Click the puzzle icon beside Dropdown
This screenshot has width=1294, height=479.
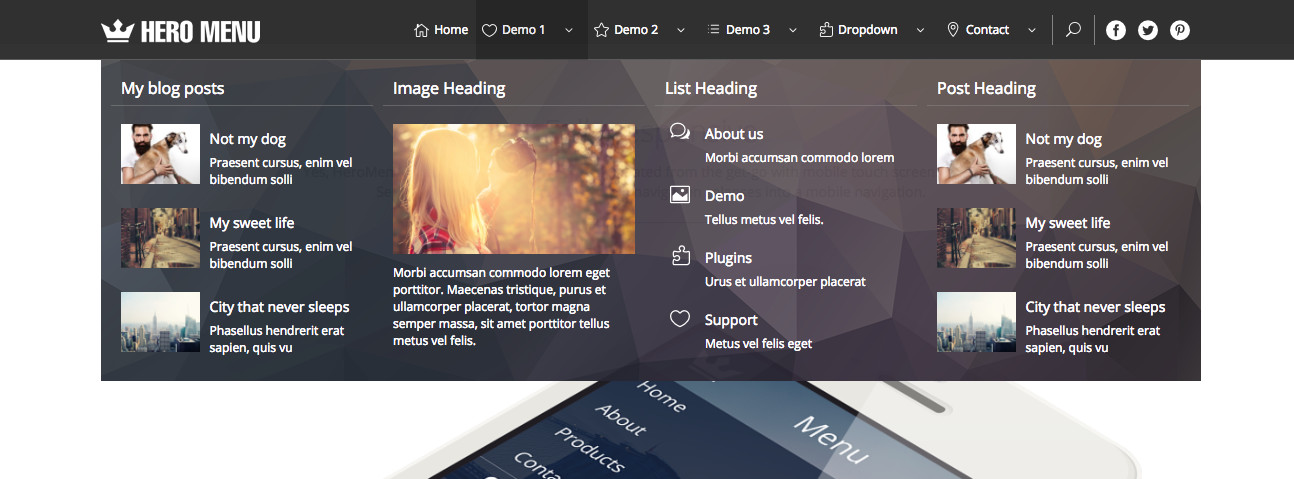click(826, 30)
